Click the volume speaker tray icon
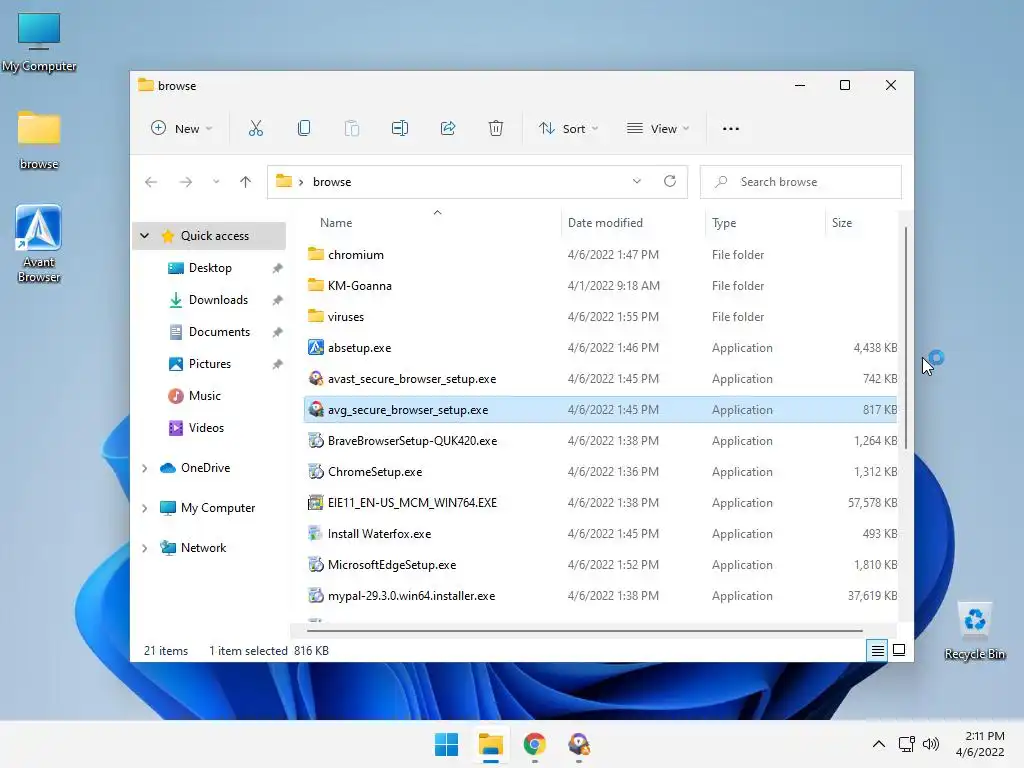Image resolution: width=1024 pixels, height=768 pixels. pyautogui.click(x=931, y=744)
